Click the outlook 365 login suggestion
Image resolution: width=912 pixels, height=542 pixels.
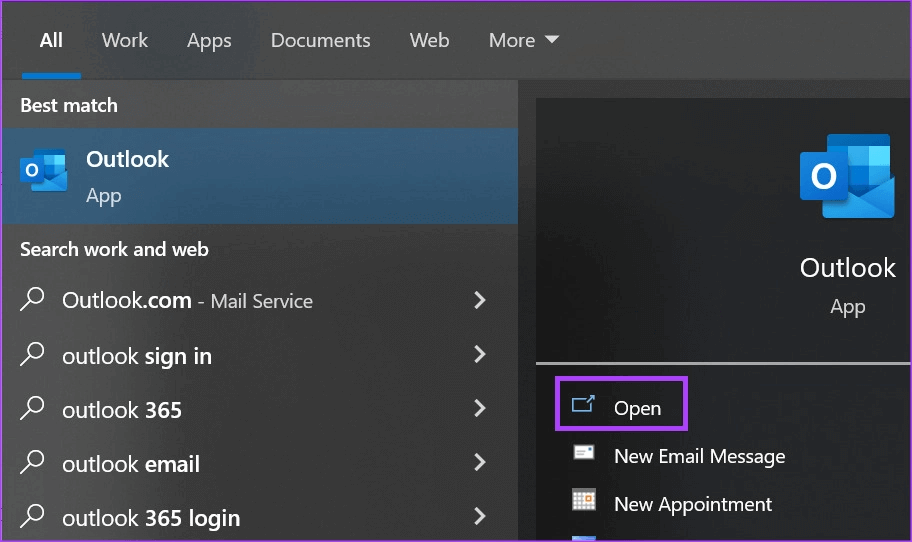pos(151,518)
